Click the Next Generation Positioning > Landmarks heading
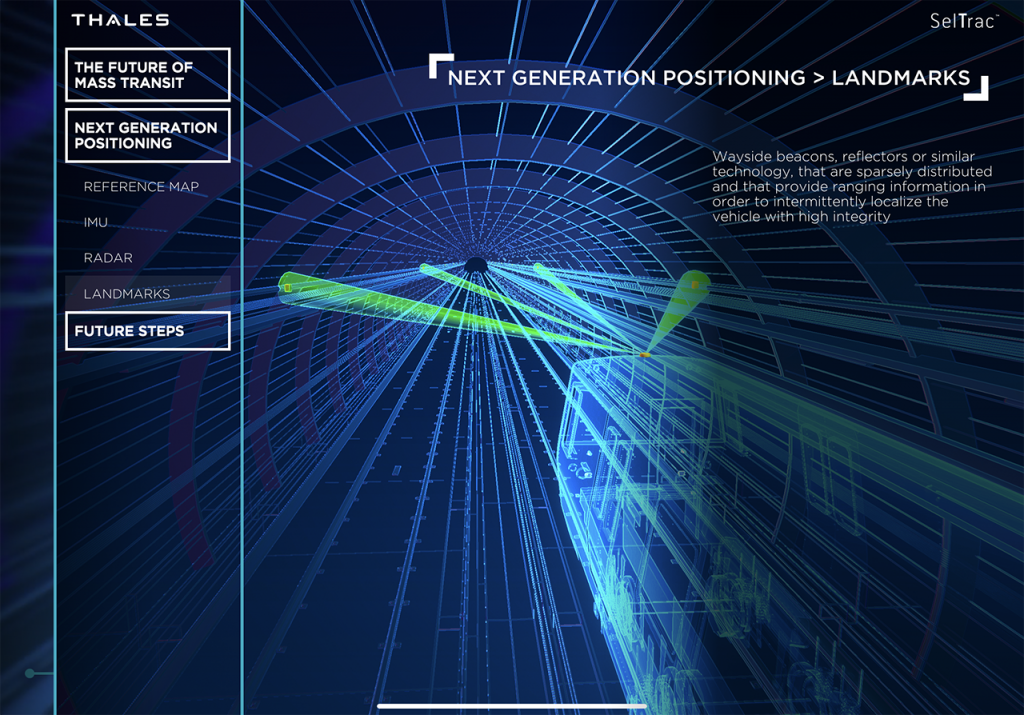This screenshot has height=715, width=1024. click(x=709, y=78)
